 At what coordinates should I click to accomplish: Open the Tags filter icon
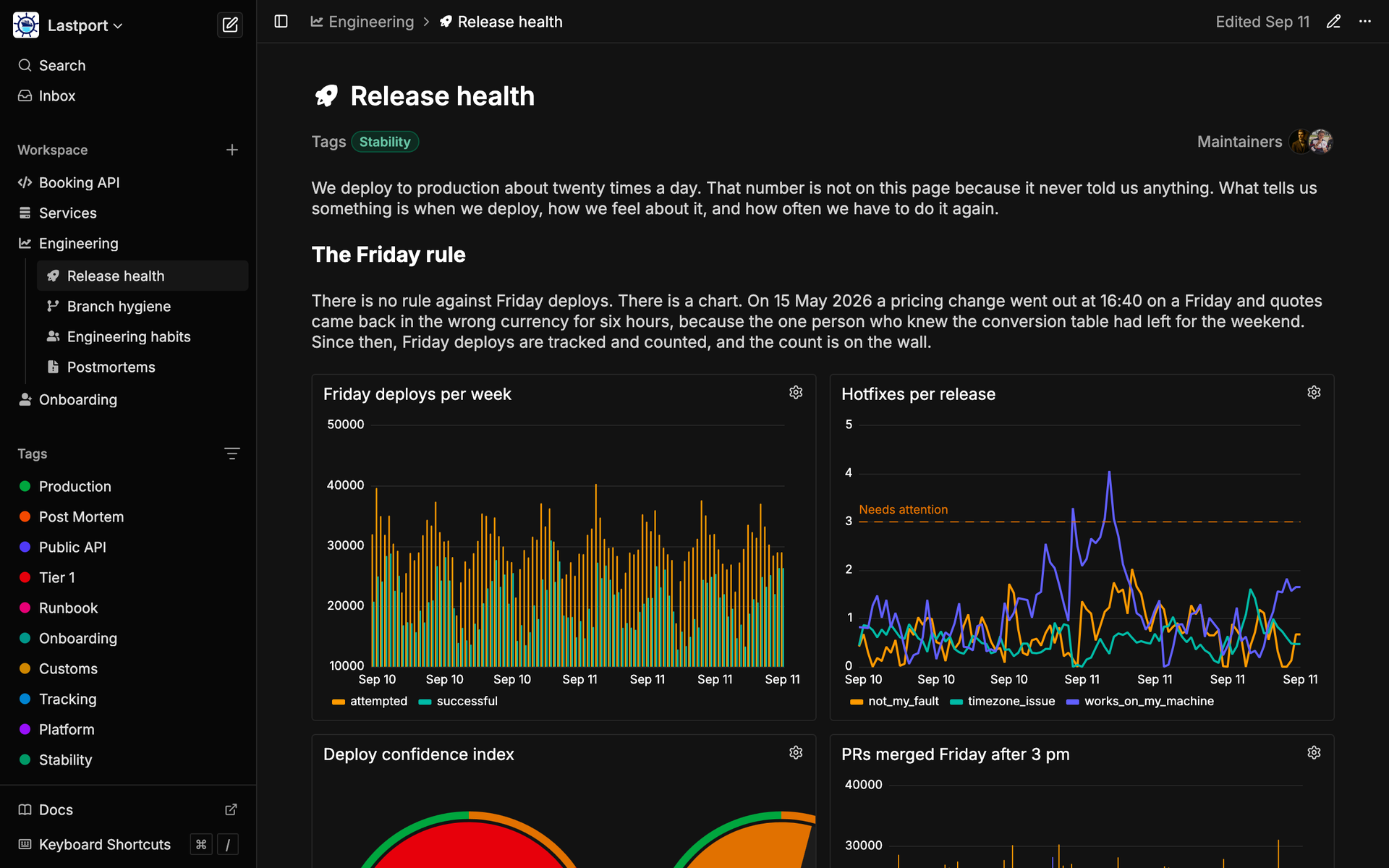point(232,454)
